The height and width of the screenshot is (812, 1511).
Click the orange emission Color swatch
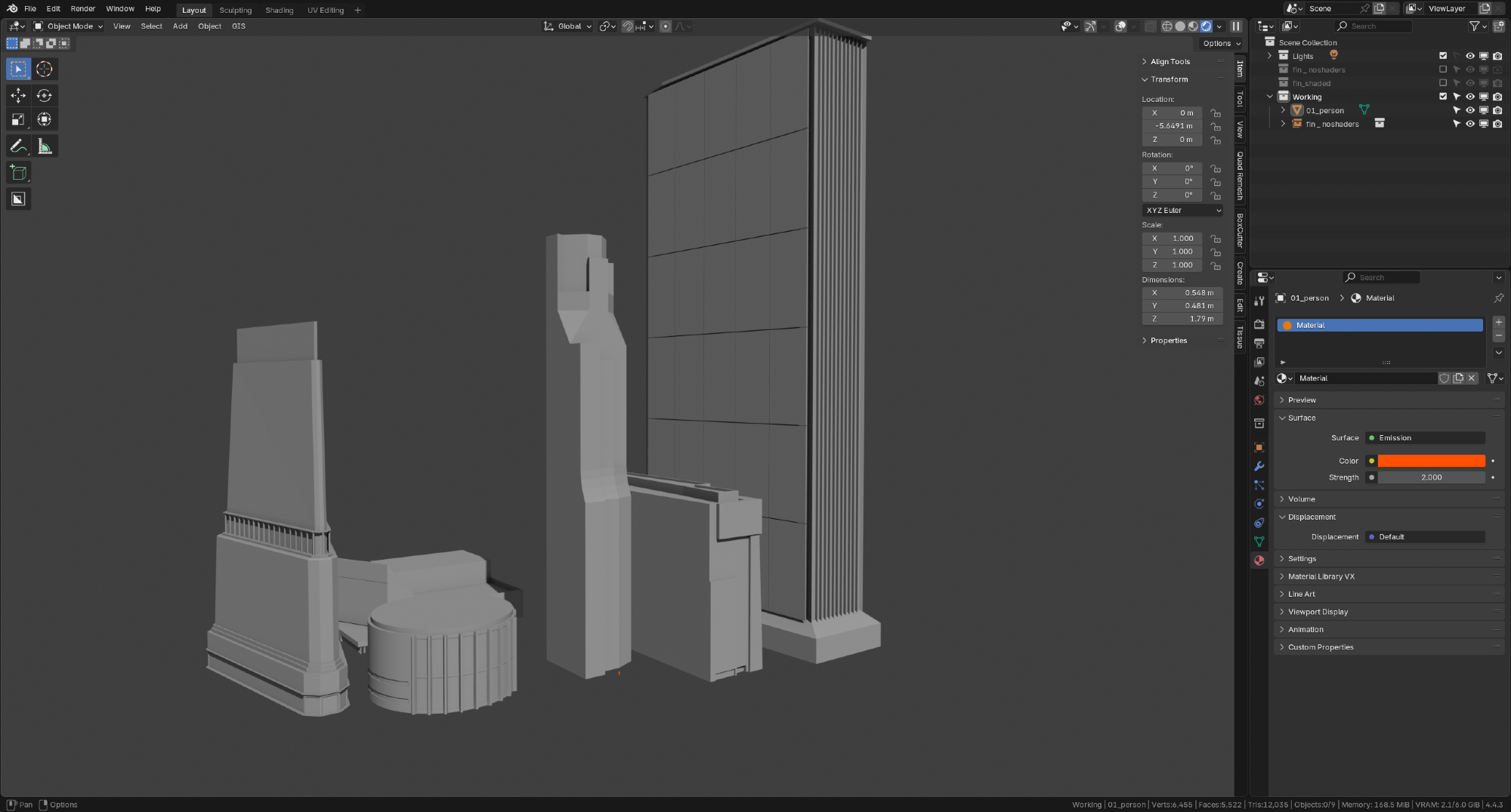[x=1431, y=461]
